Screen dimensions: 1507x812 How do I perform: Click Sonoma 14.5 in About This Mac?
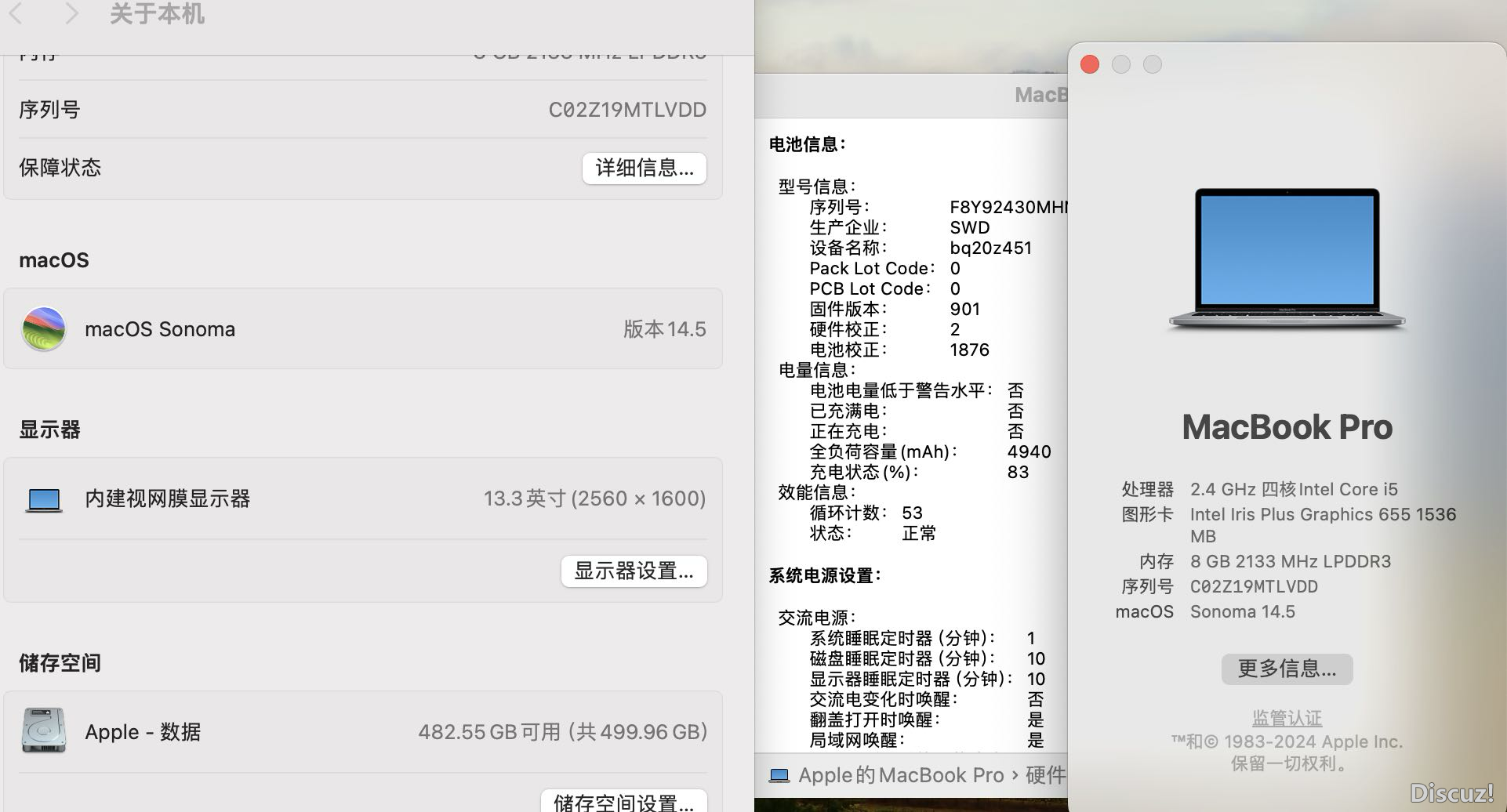pyautogui.click(x=1243, y=611)
